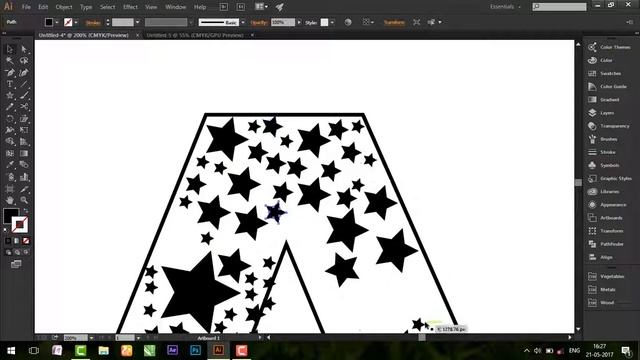
Task: Activate the Type tool
Action: pyautogui.click(x=10, y=84)
